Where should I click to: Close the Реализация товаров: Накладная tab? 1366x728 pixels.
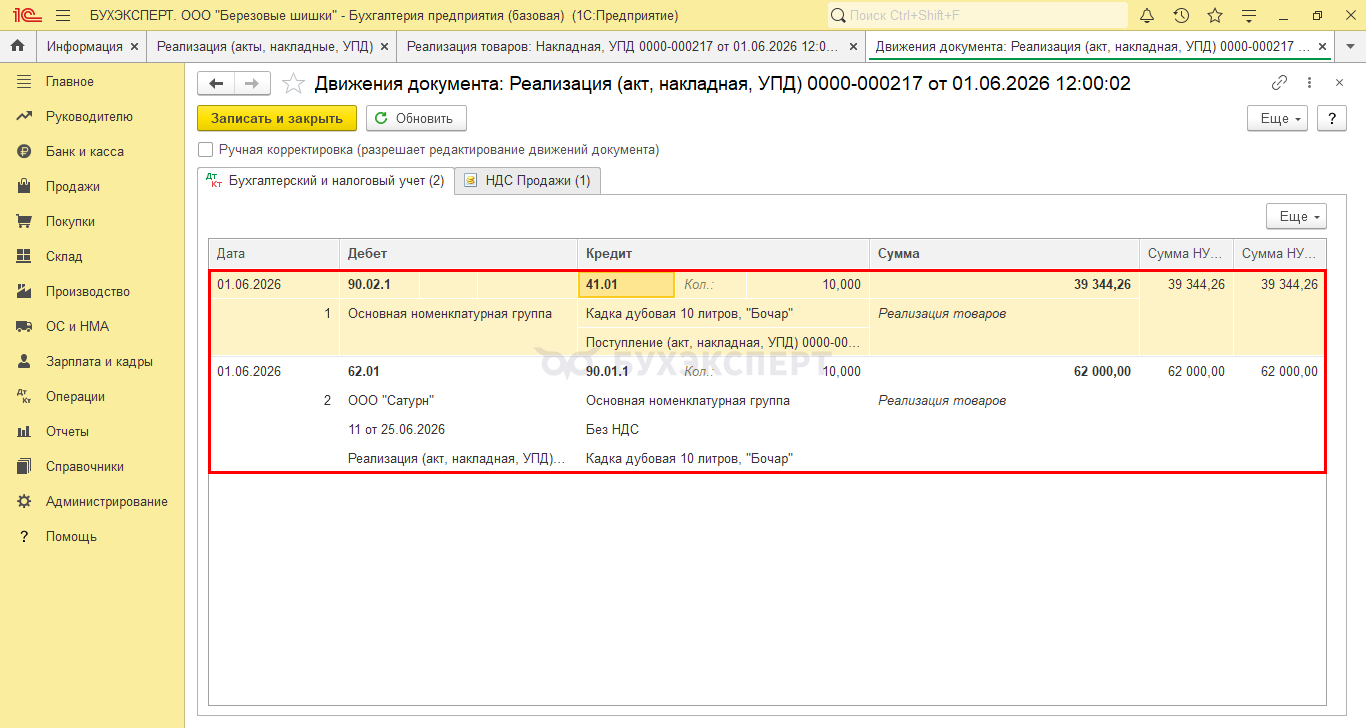[x=853, y=47]
